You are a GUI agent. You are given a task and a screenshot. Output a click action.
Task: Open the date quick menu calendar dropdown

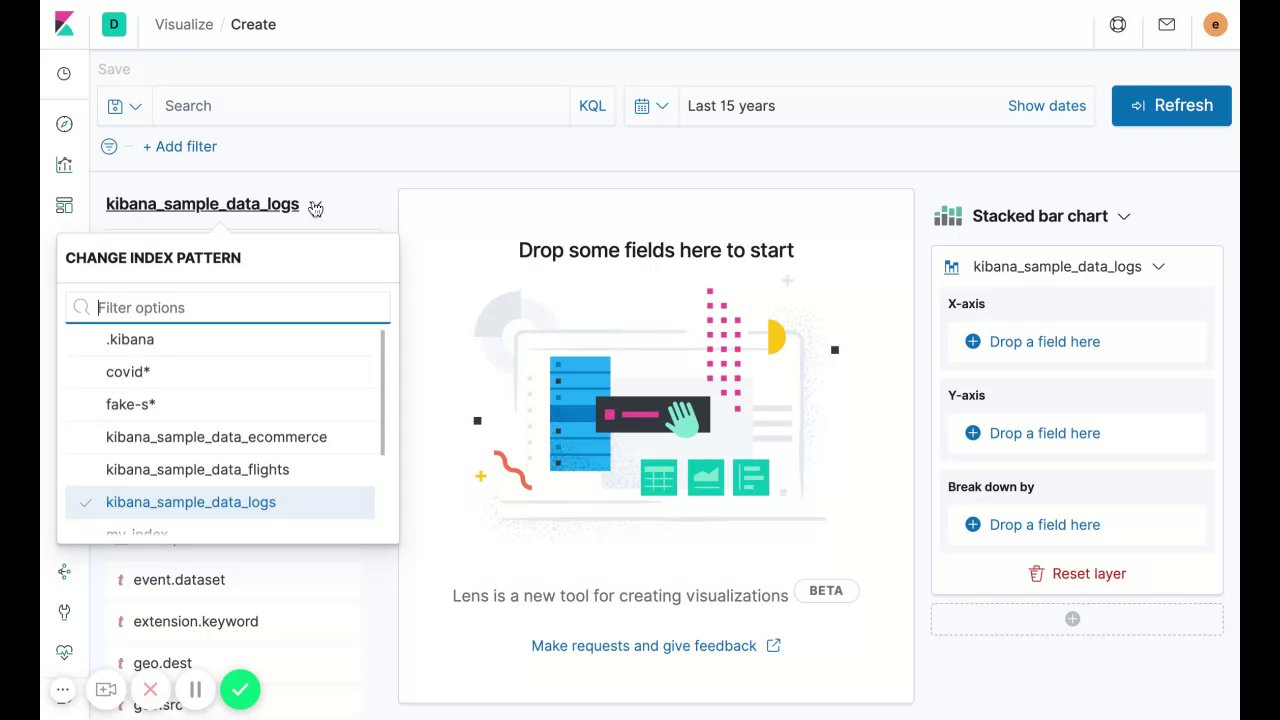coord(652,106)
